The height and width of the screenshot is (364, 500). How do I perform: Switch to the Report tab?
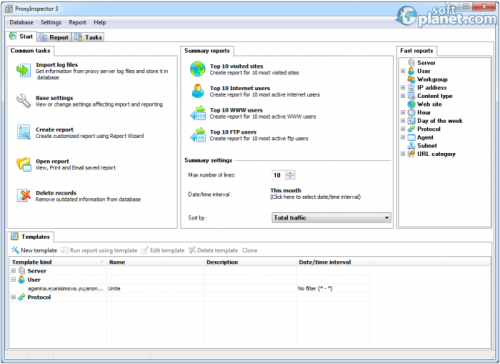[x=55, y=37]
